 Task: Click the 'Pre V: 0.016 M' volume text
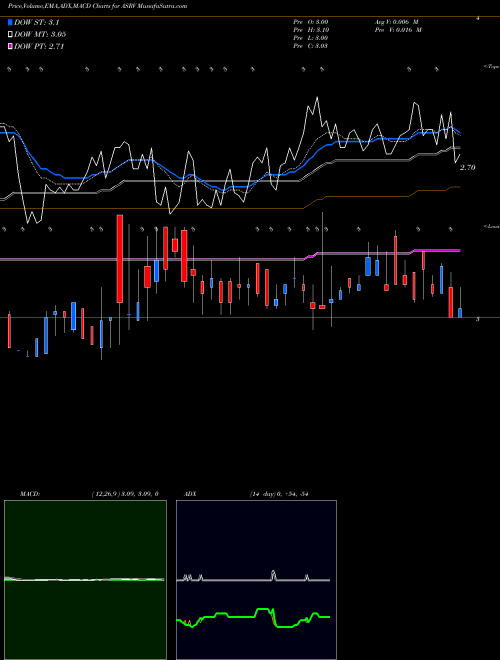click(398, 30)
